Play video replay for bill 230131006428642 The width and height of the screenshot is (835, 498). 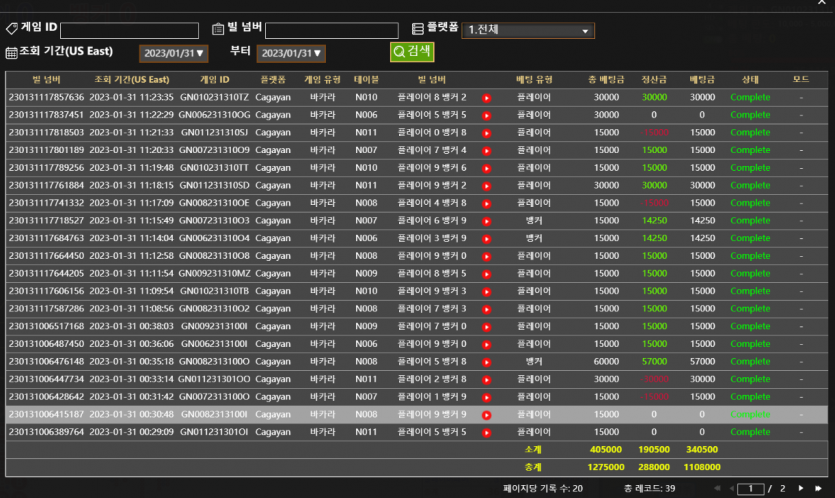tap(486, 397)
